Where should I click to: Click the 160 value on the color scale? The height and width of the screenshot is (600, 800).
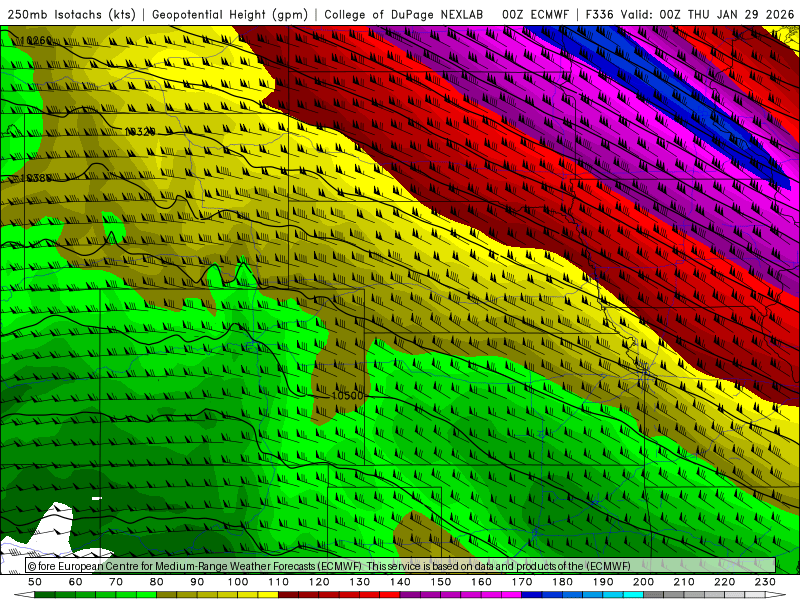481,582
